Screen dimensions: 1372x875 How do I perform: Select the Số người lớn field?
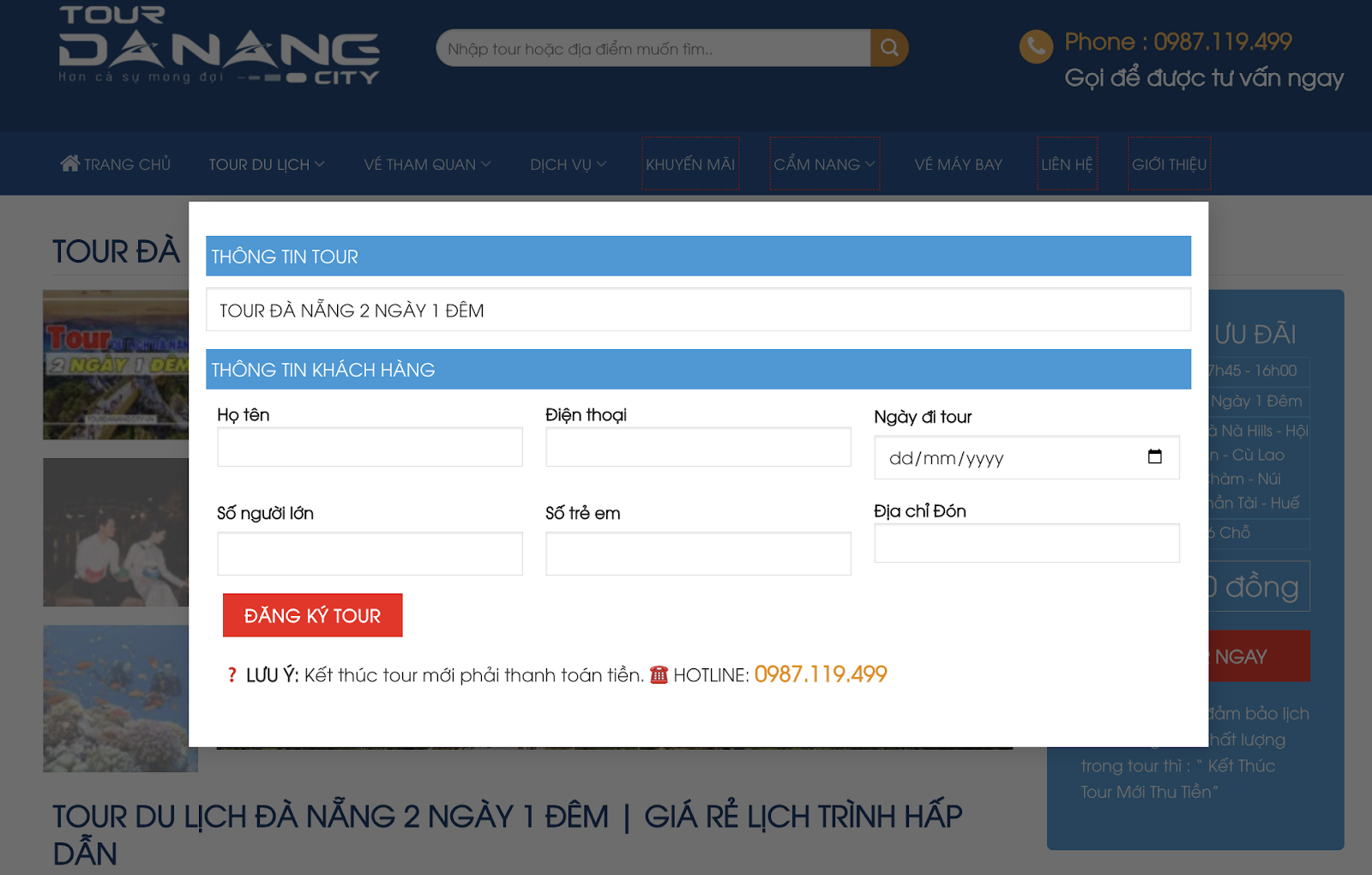pos(370,553)
